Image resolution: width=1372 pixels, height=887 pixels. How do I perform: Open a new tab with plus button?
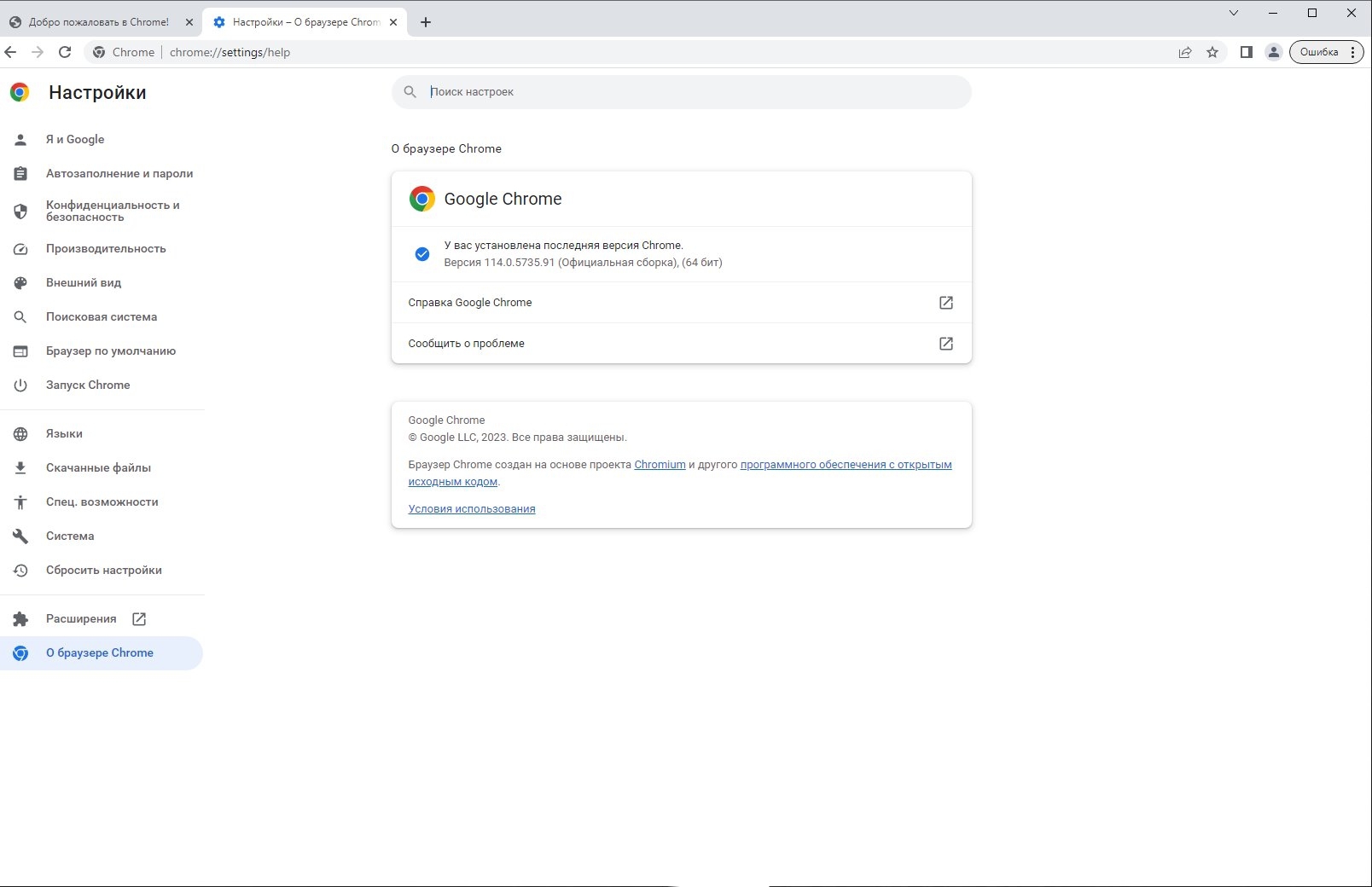pos(426,22)
